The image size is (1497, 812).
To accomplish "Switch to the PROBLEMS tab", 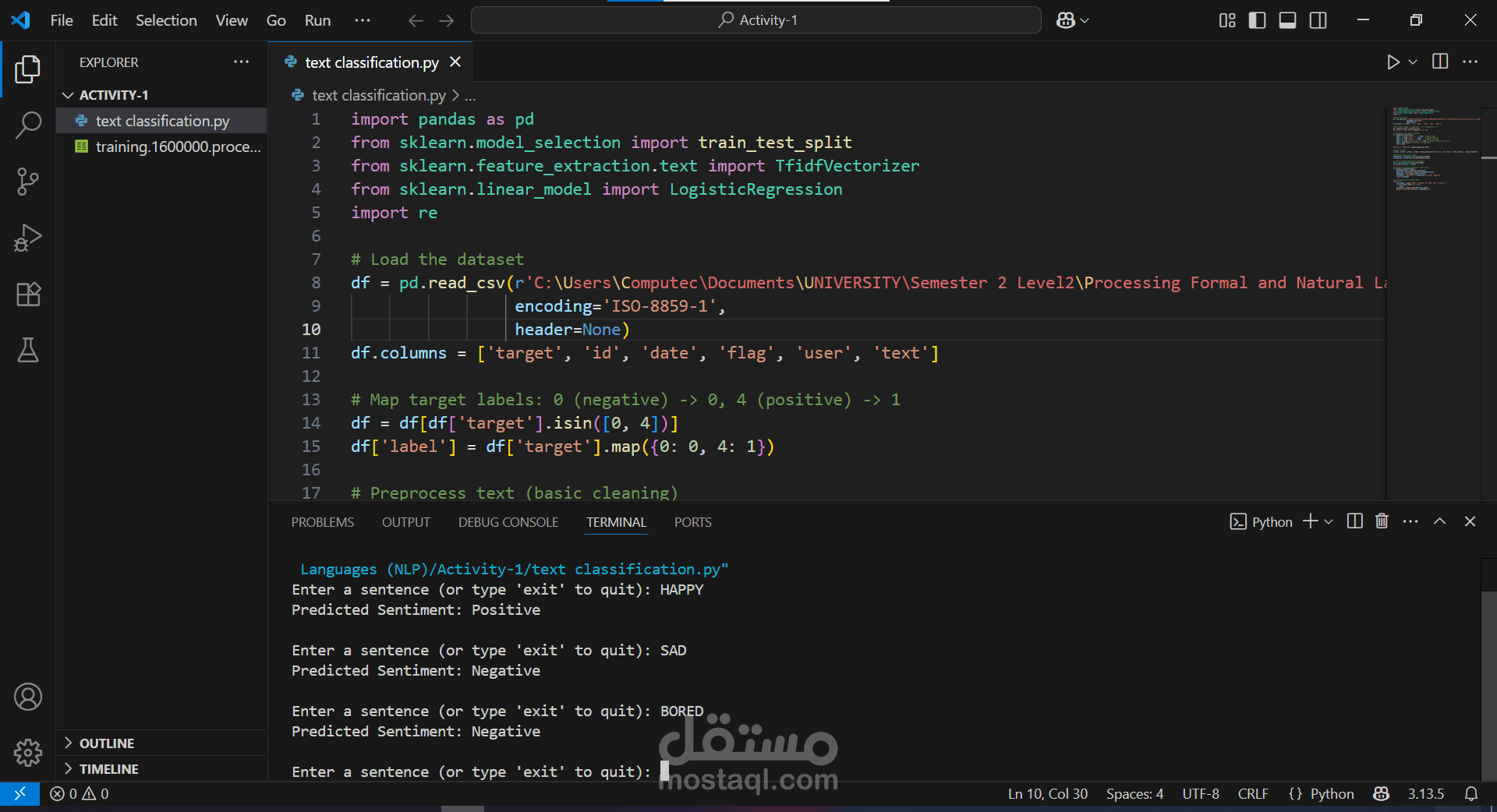I will point(323,522).
